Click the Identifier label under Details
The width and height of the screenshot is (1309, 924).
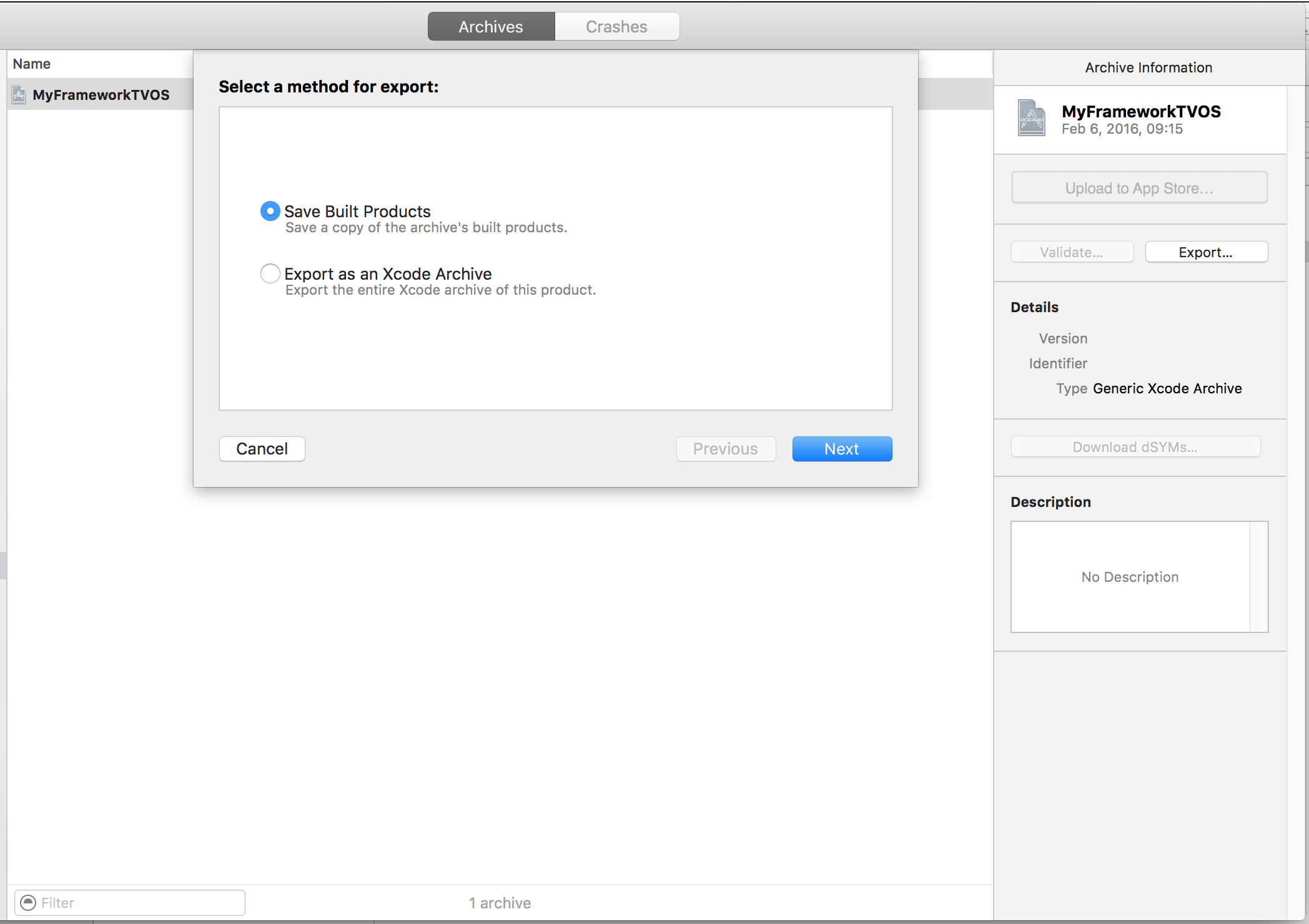1059,363
